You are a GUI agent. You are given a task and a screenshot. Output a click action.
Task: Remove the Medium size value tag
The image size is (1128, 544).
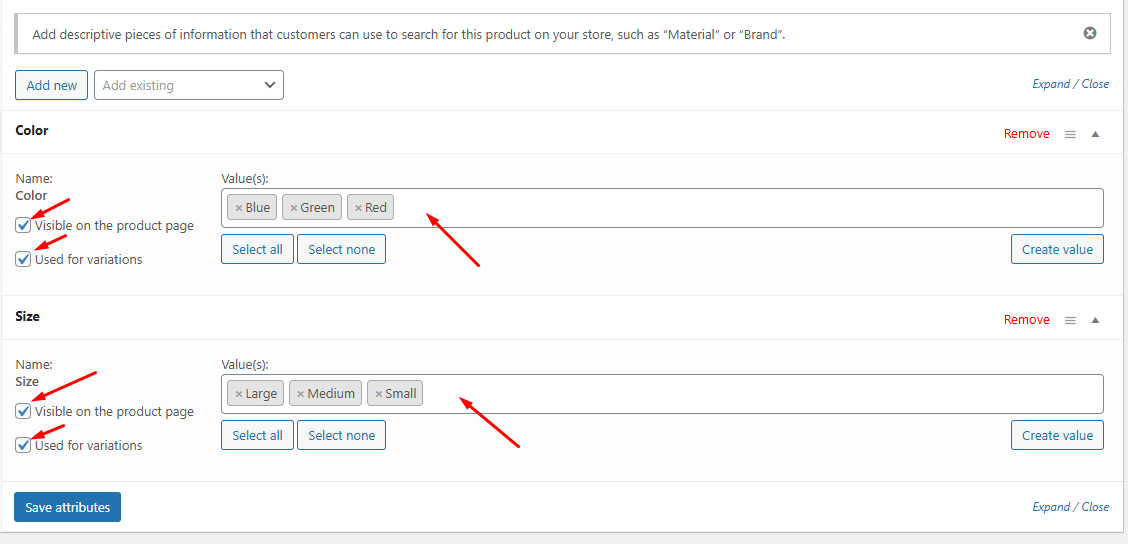click(301, 394)
